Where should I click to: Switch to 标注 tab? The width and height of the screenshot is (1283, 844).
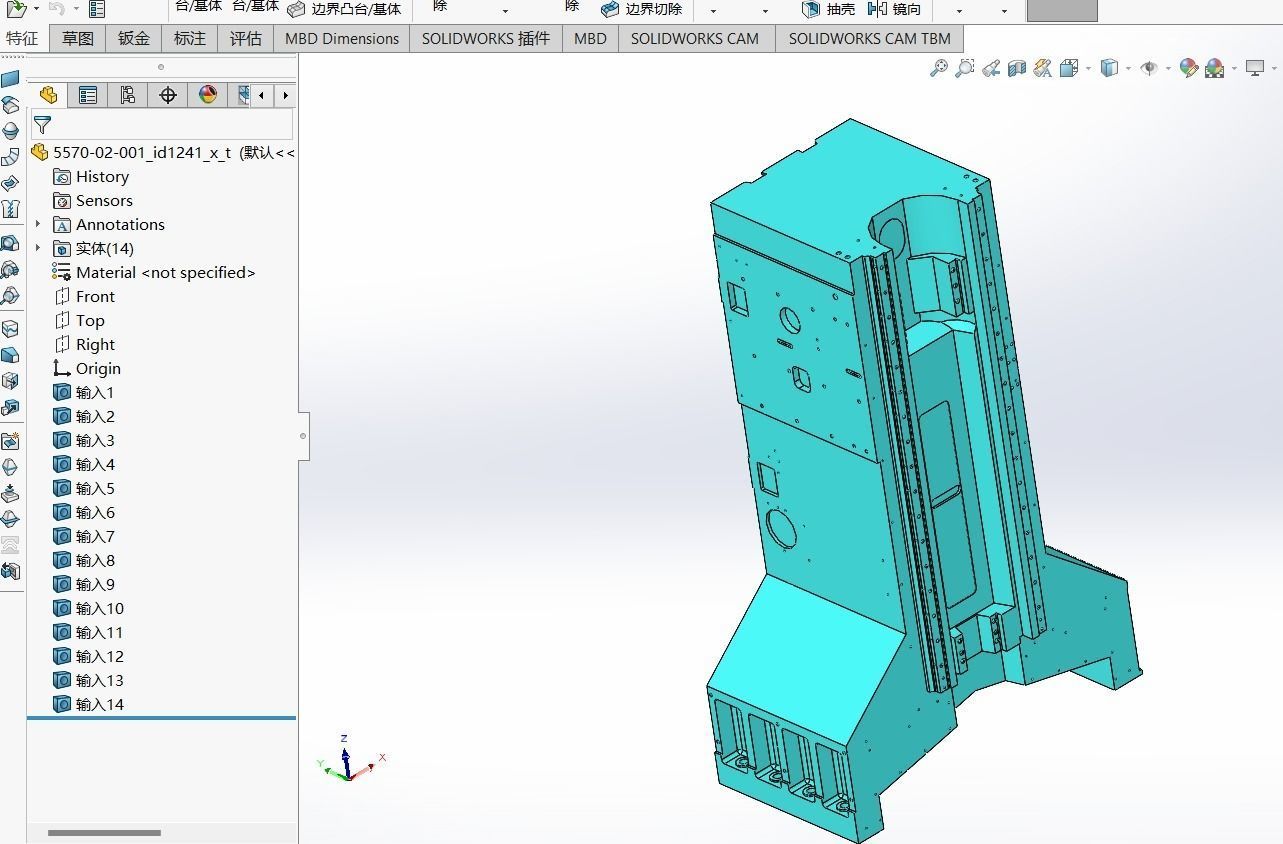[x=190, y=38]
